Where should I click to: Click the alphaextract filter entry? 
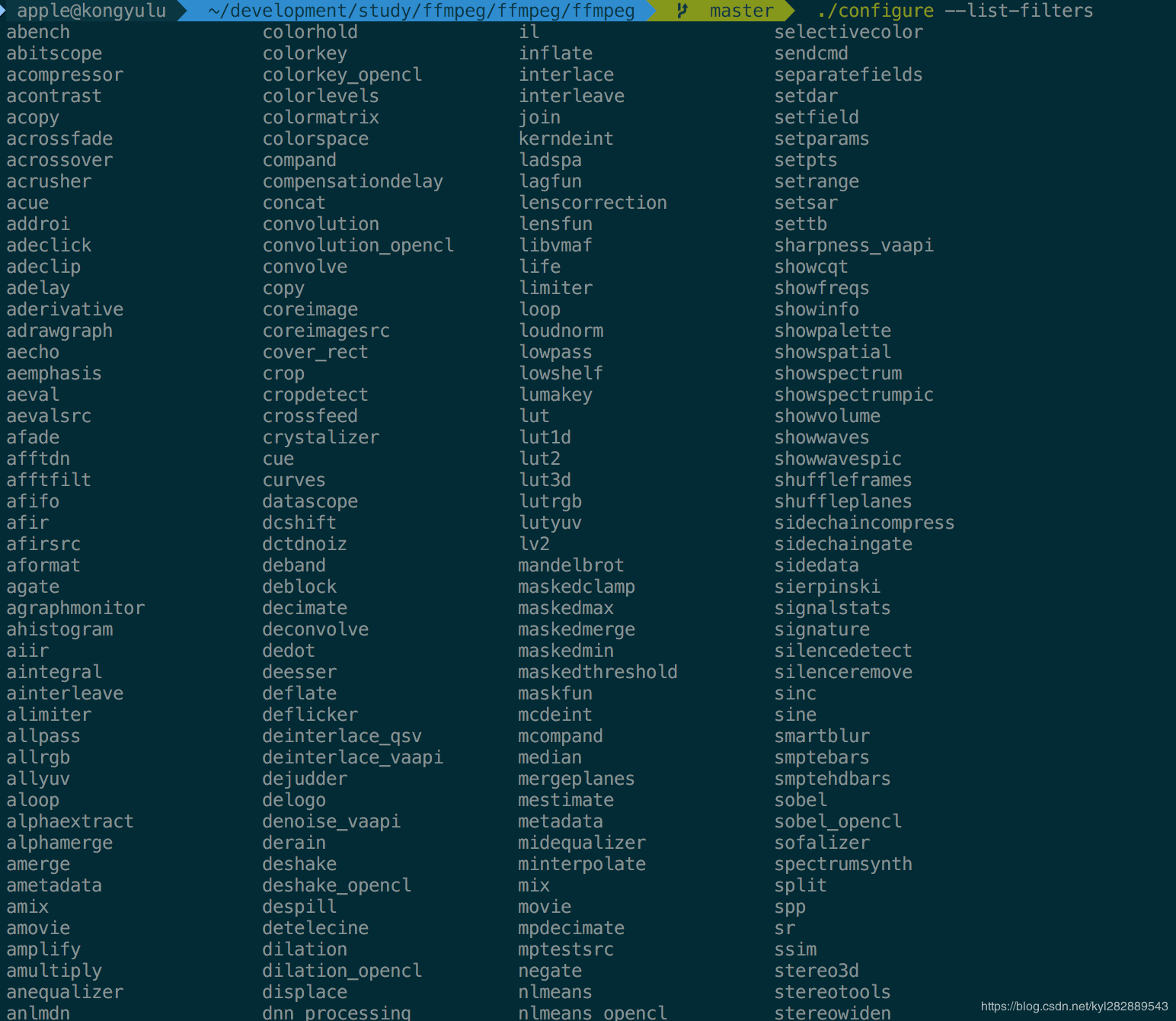point(70,821)
